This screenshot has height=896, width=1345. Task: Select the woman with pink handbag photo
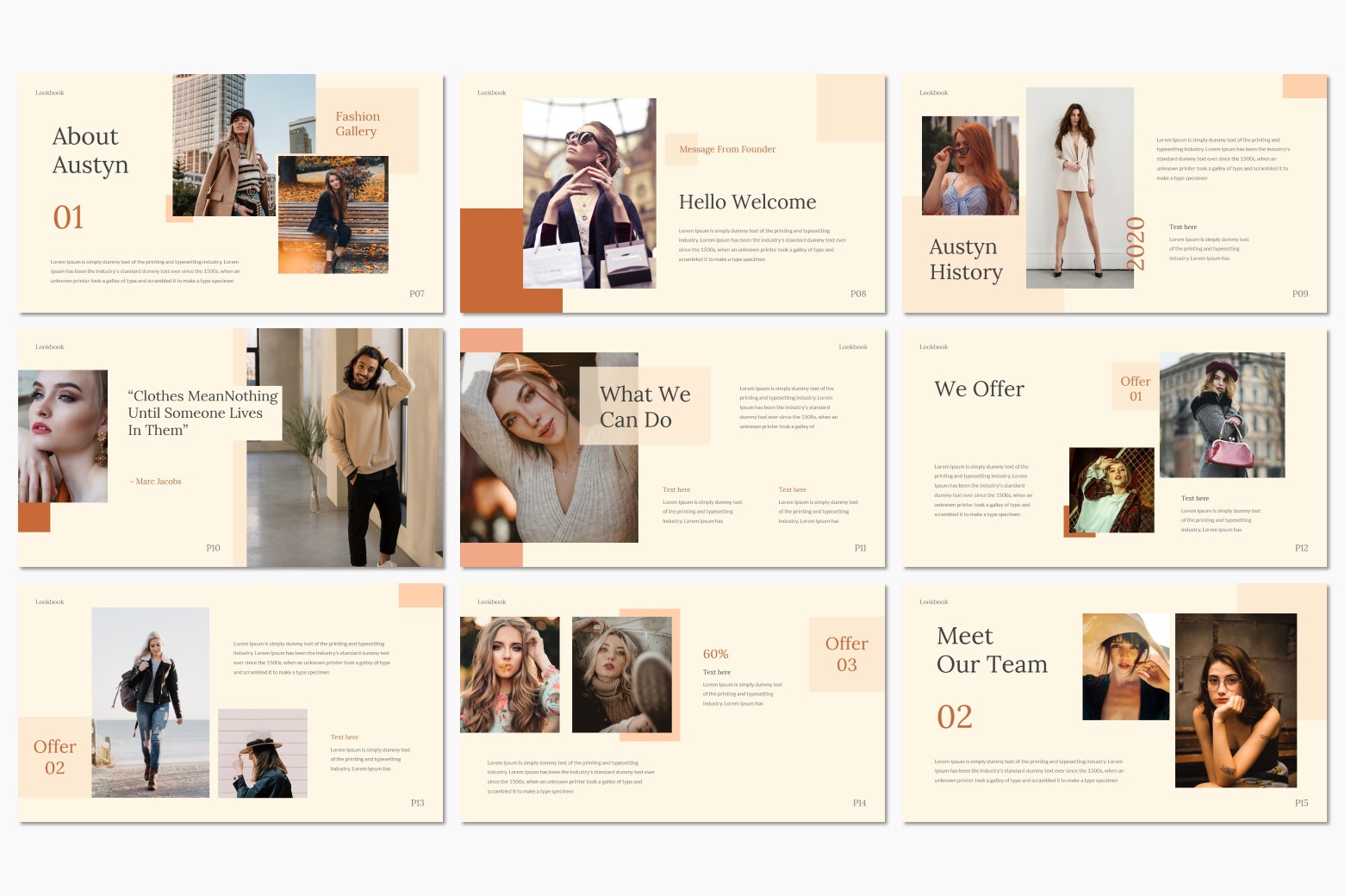pyautogui.click(x=1221, y=414)
